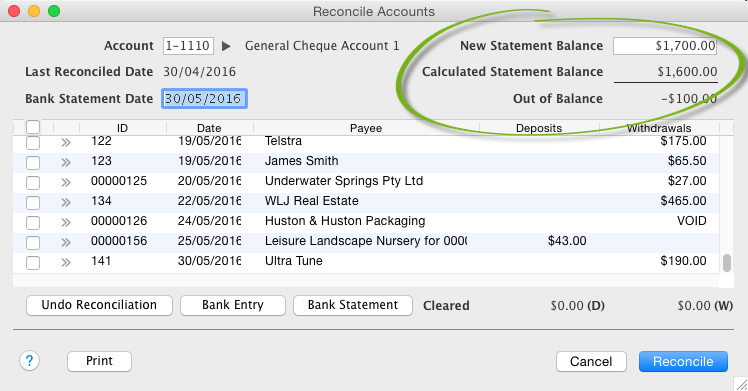Sort the list by the Date column header
Screen dimensions: 748x391
[209, 128]
